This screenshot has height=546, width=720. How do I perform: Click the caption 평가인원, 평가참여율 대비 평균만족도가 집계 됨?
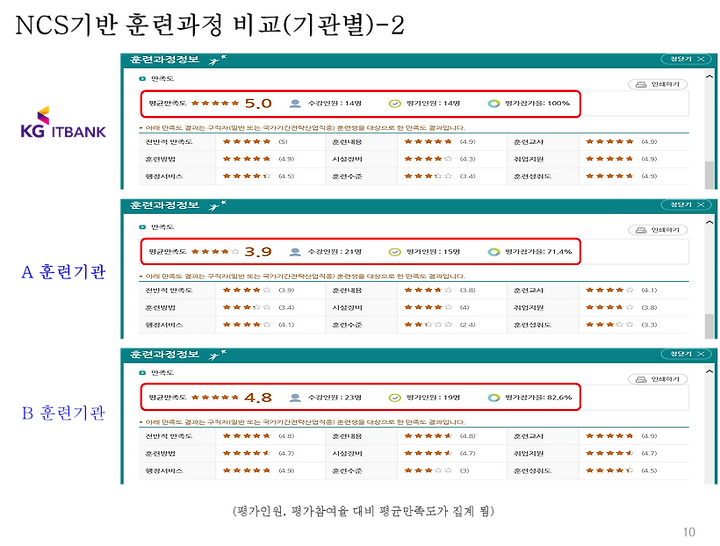pyautogui.click(x=363, y=511)
